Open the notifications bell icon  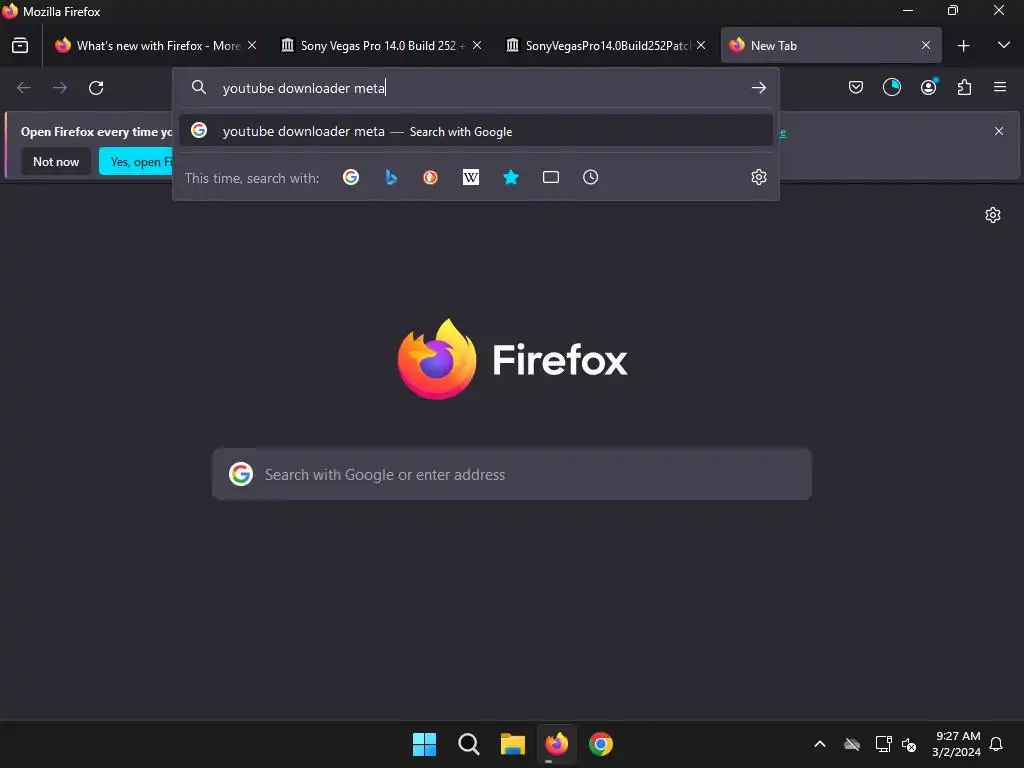point(996,744)
